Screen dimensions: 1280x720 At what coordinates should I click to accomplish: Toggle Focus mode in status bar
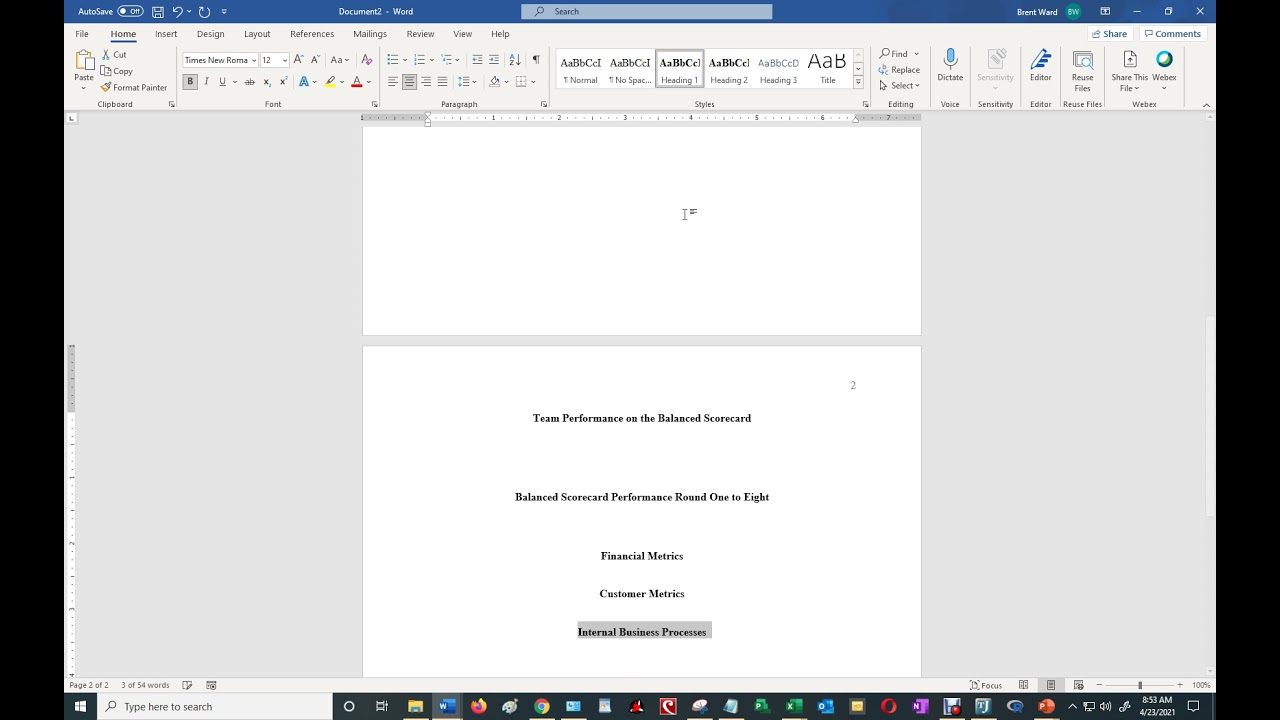pyautogui.click(x=986, y=685)
